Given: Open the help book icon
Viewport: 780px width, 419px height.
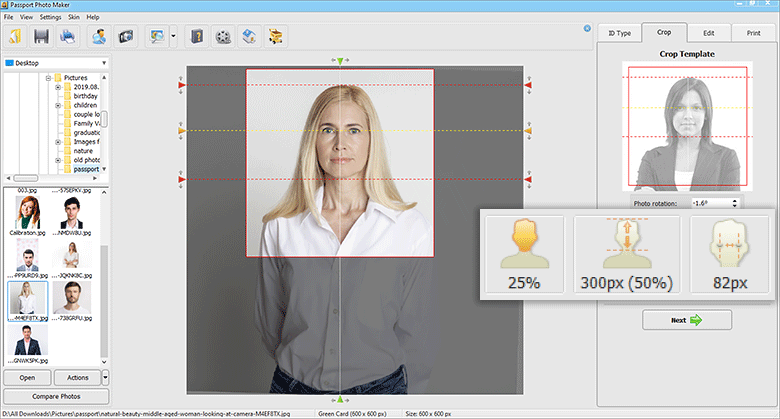Looking at the screenshot, I should (x=197, y=36).
